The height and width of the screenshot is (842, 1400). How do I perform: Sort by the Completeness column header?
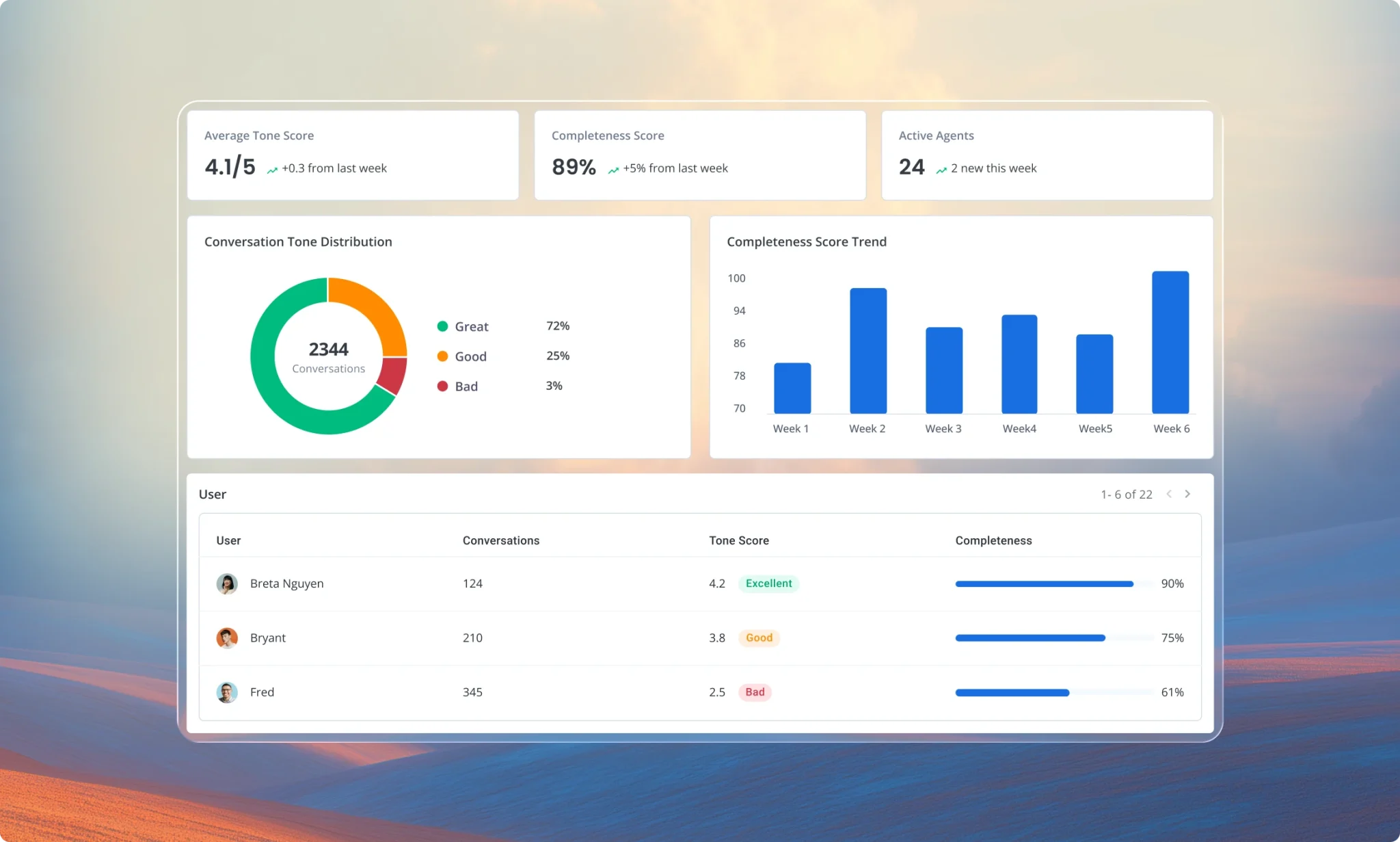tap(993, 540)
